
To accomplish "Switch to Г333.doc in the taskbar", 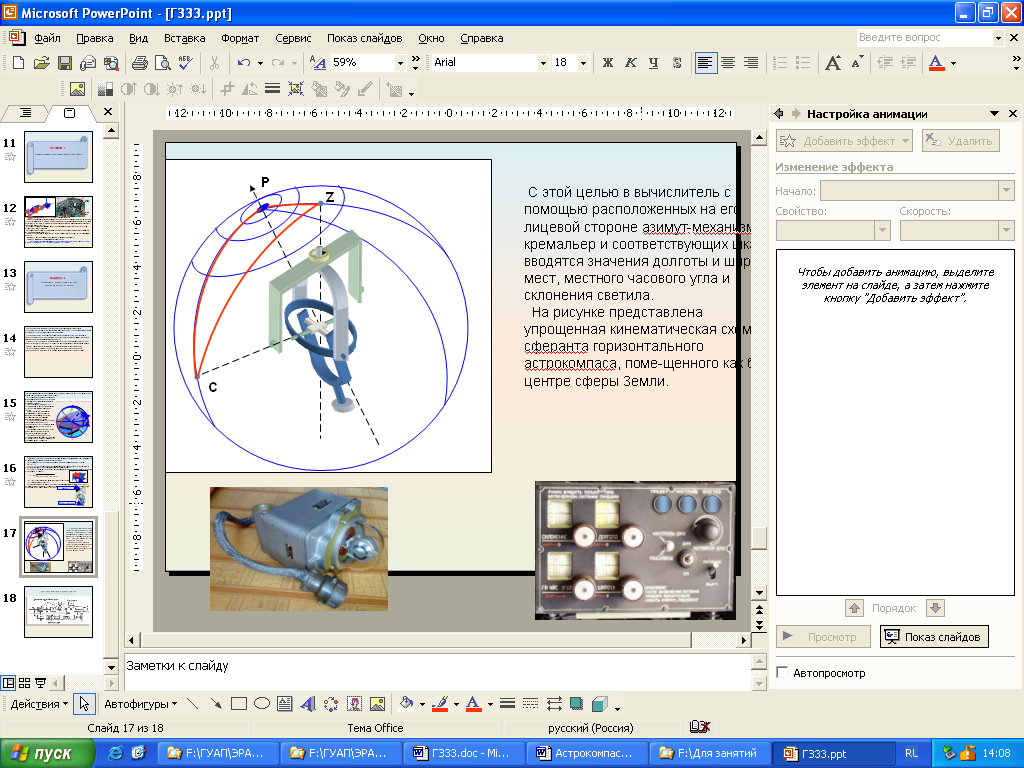I will click(x=462, y=754).
